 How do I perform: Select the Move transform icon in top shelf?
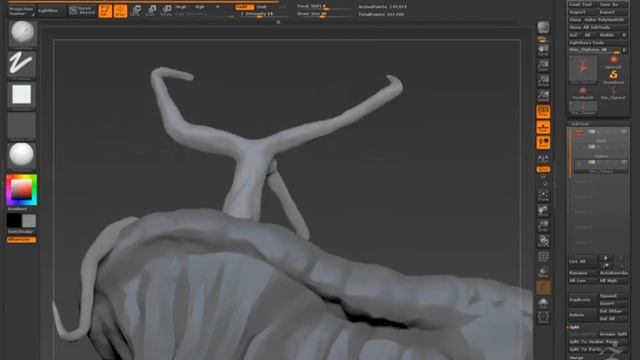coord(135,10)
